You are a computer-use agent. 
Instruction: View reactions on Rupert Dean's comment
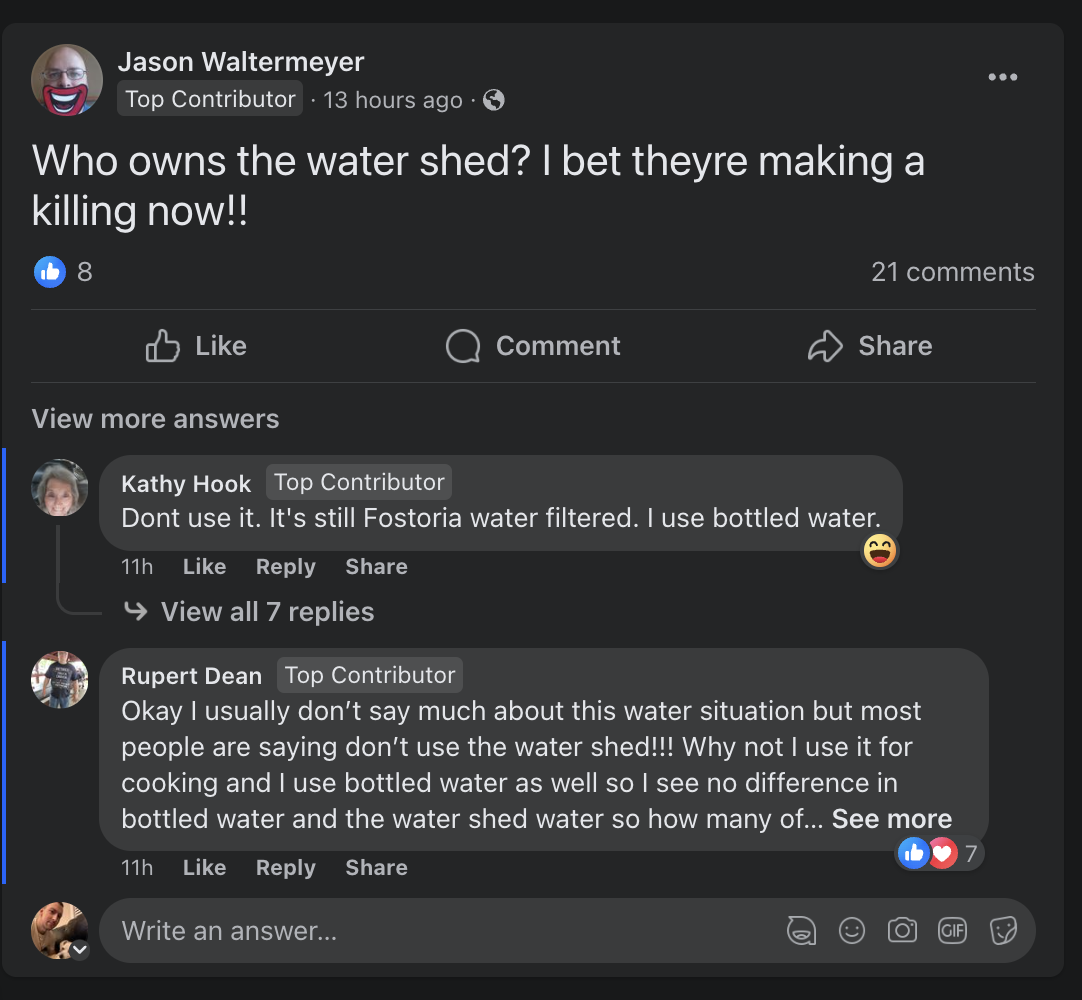click(x=939, y=853)
